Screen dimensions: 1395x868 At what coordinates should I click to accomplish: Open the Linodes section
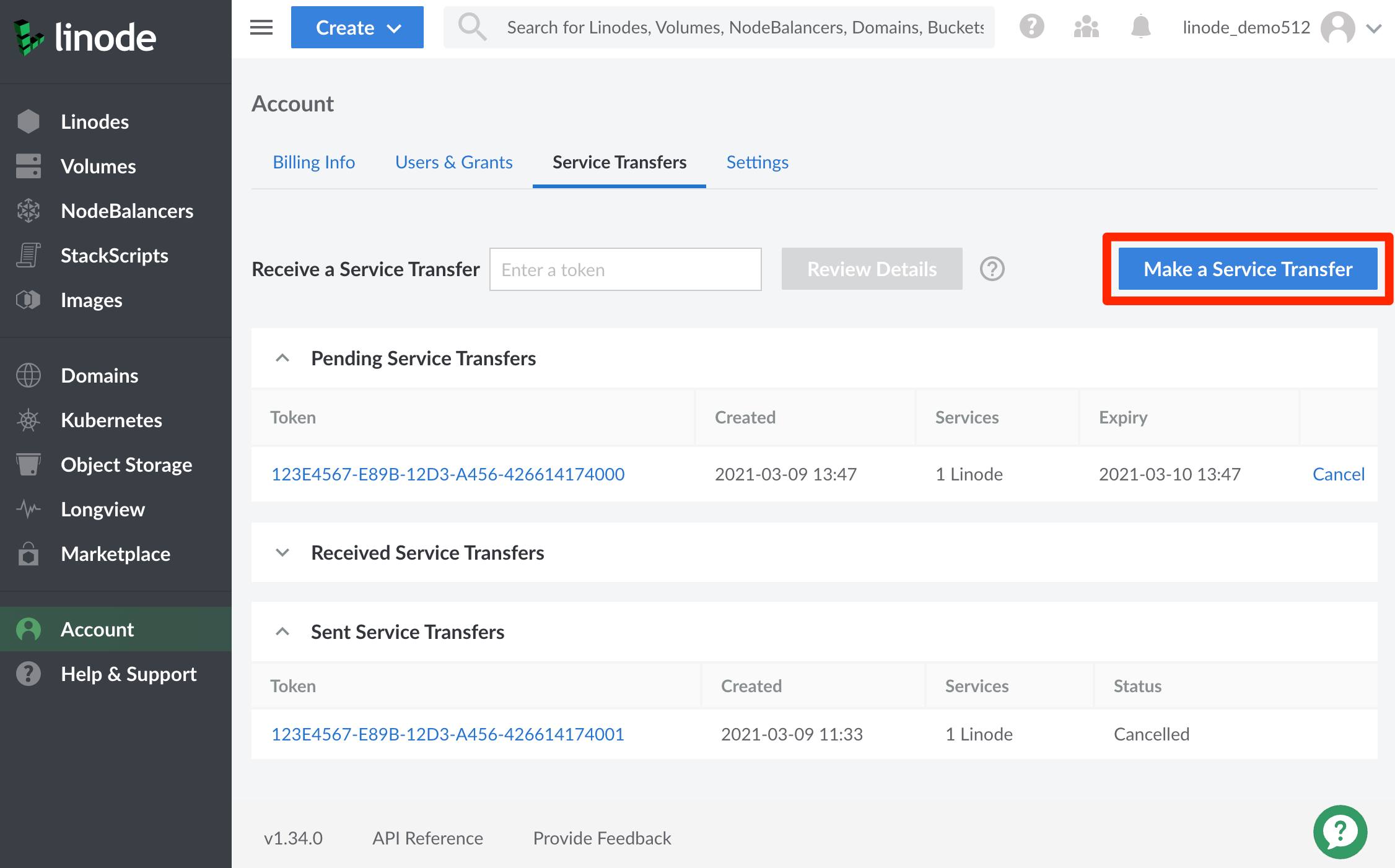tap(95, 121)
